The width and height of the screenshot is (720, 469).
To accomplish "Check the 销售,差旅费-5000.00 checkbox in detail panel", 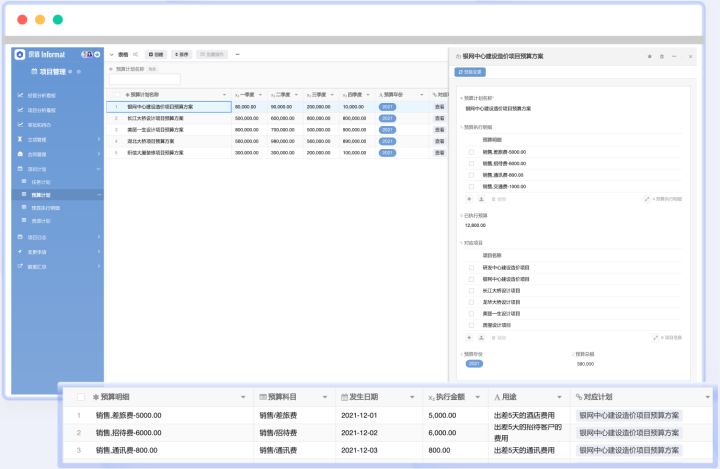I will click(471, 151).
